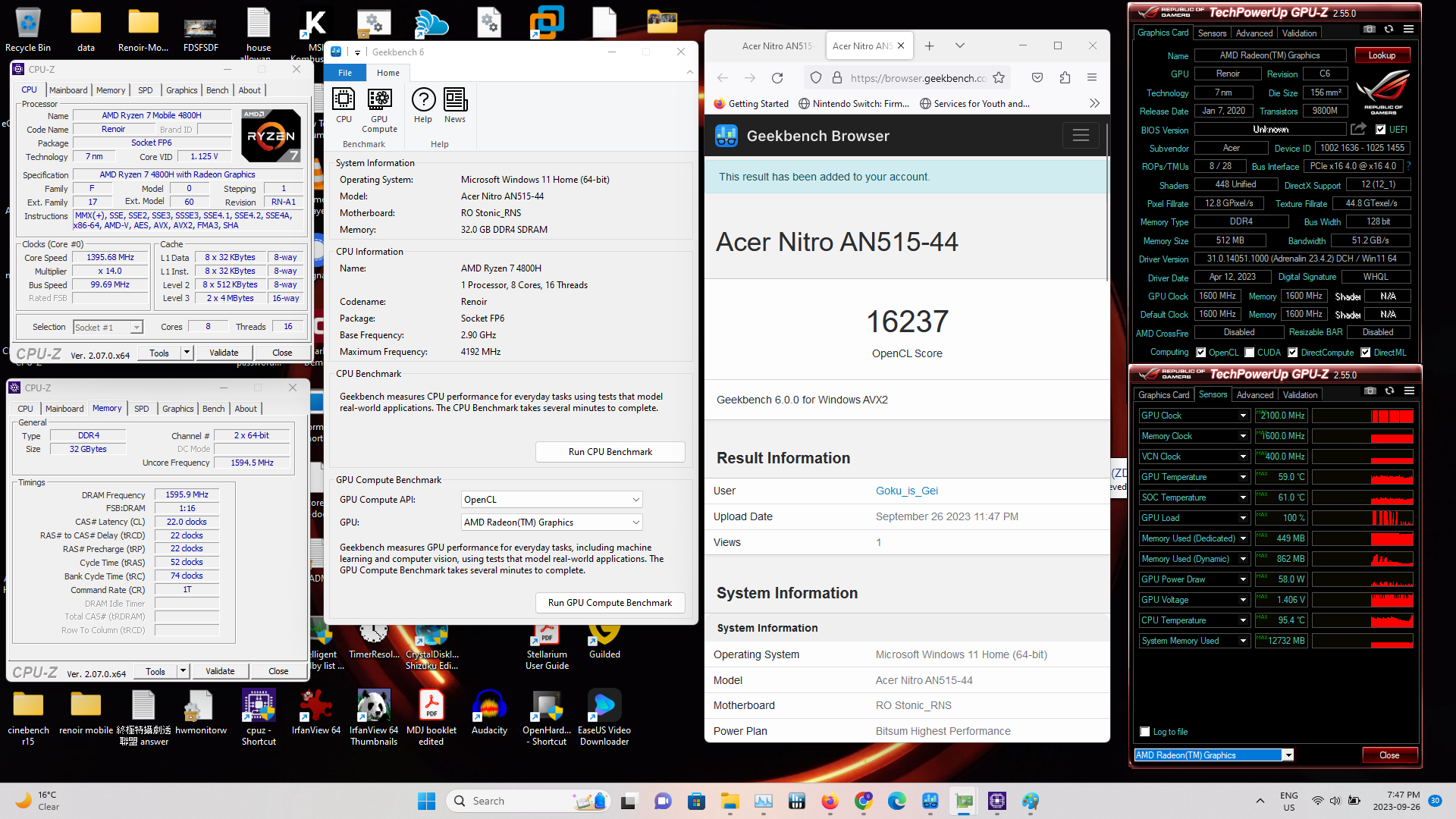Open lower GPU-Z Sensors hamburger menu
Screen dimensions: 1456x819
(x=1409, y=391)
